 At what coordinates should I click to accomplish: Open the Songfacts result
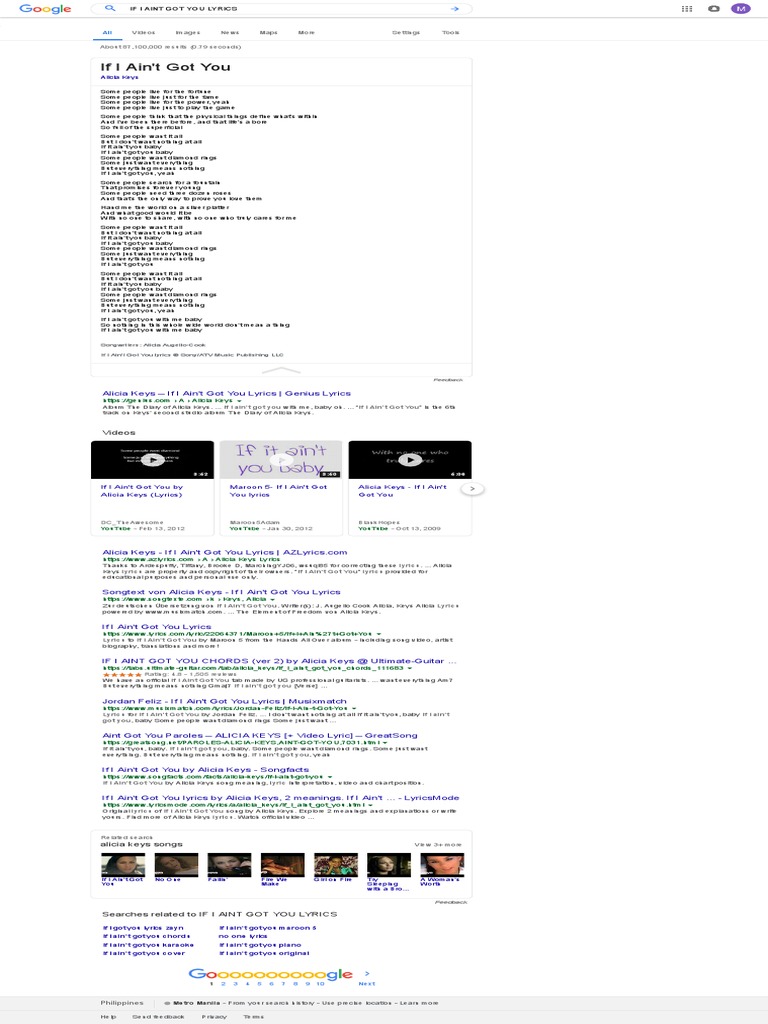(205, 769)
